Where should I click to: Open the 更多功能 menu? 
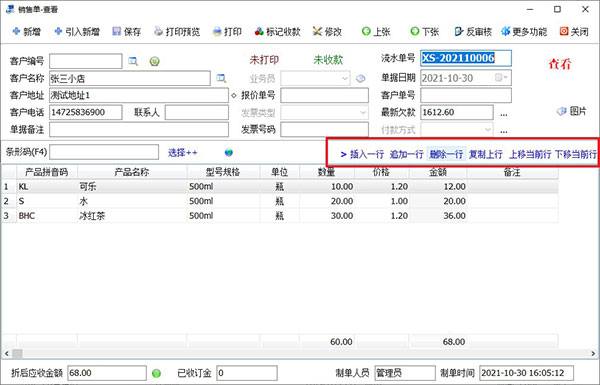tap(524, 31)
